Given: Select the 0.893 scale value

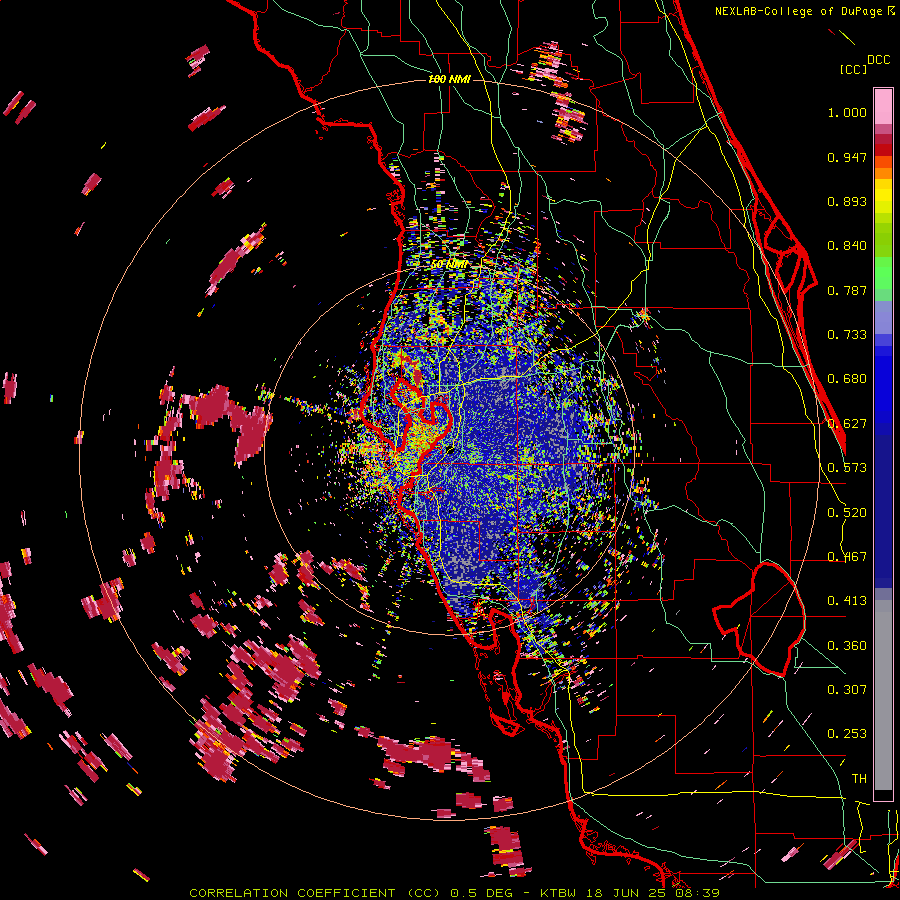Looking at the screenshot, I should (847, 201).
